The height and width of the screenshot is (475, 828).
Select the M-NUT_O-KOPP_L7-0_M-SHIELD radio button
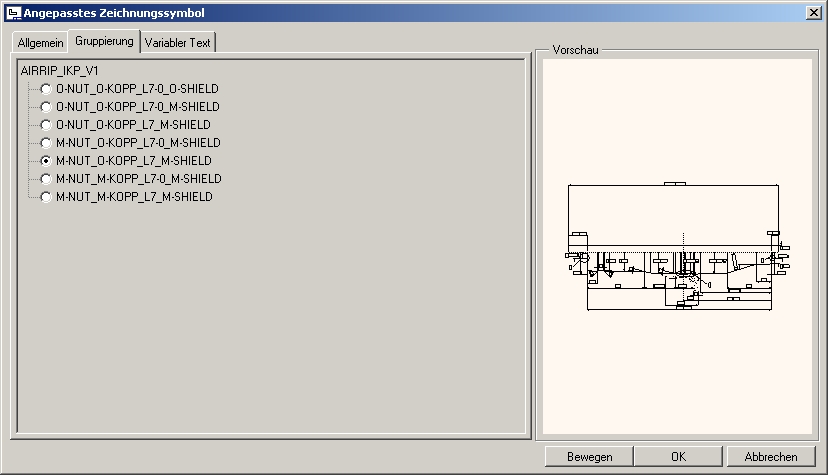tap(46, 143)
